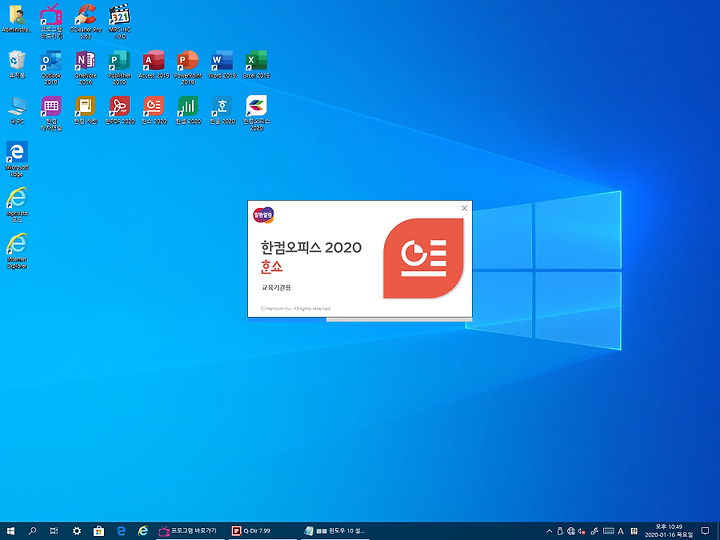Viewport: 720px width, 540px height.
Task: Open the Action Center notifications icon
Action: tap(705, 531)
